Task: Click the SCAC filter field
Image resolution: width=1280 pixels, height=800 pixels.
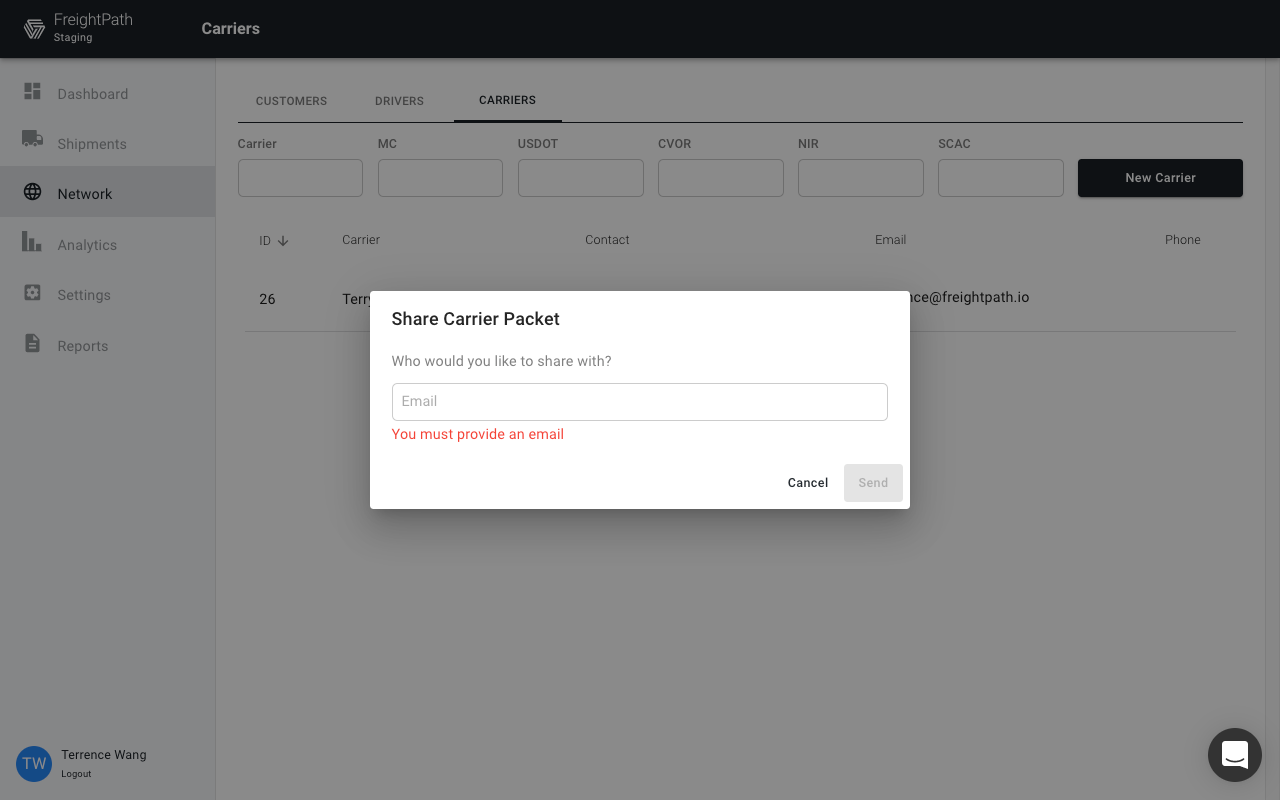Action: pyautogui.click(x=1000, y=178)
